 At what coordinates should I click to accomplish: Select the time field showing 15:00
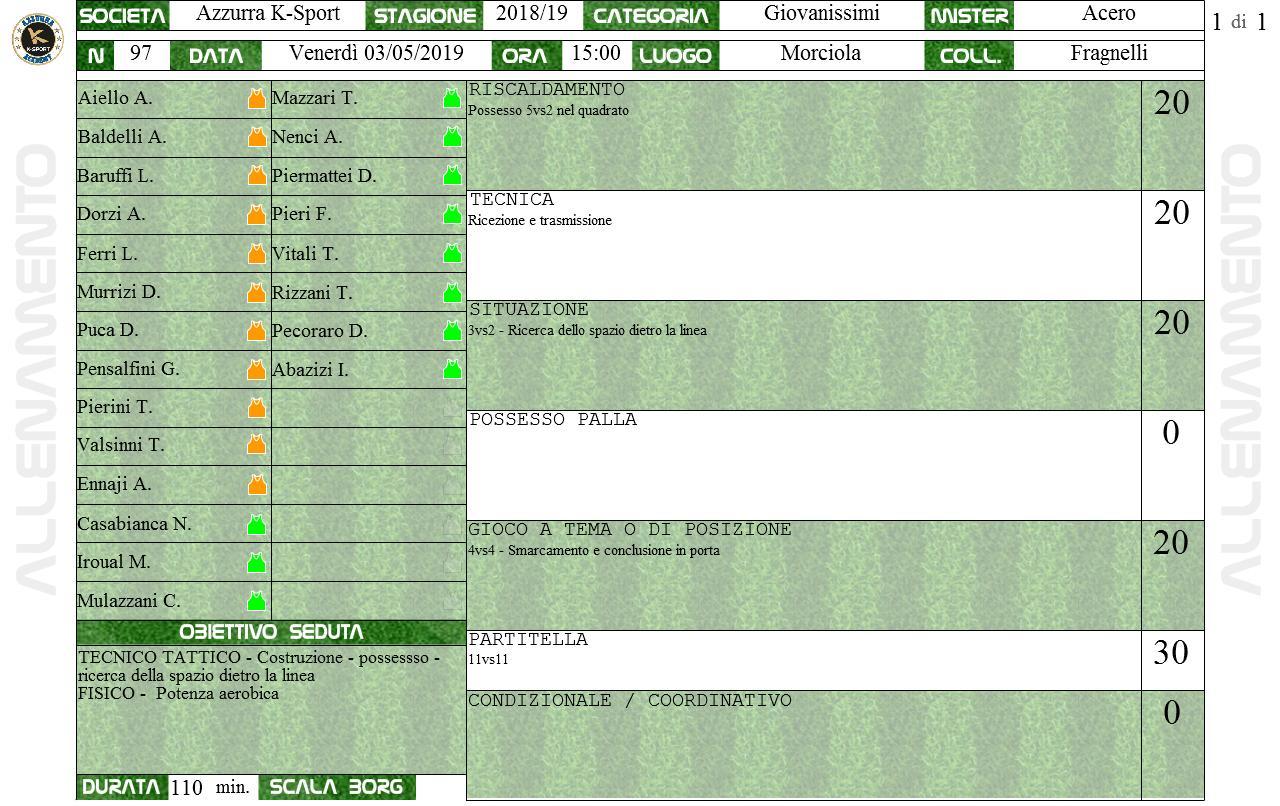click(596, 54)
